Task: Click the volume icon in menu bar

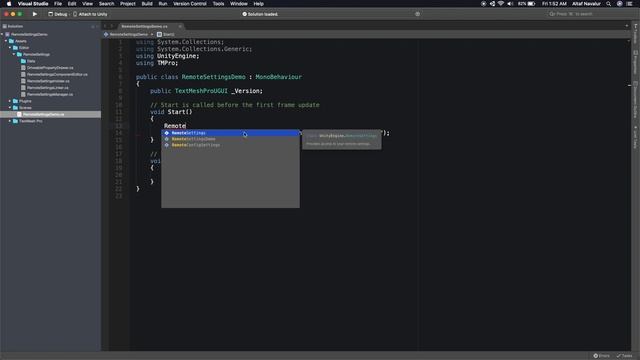Action: click(510, 4)
